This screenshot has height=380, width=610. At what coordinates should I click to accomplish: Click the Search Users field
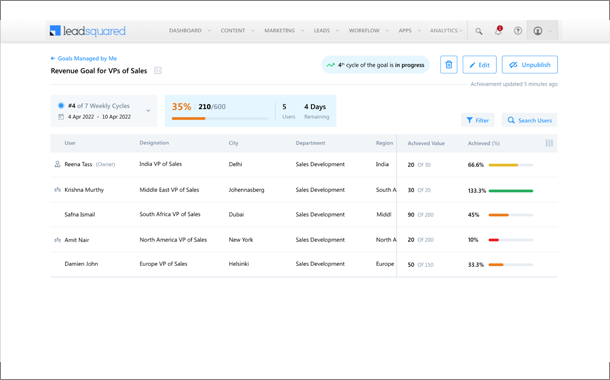[x=529, y=120]
